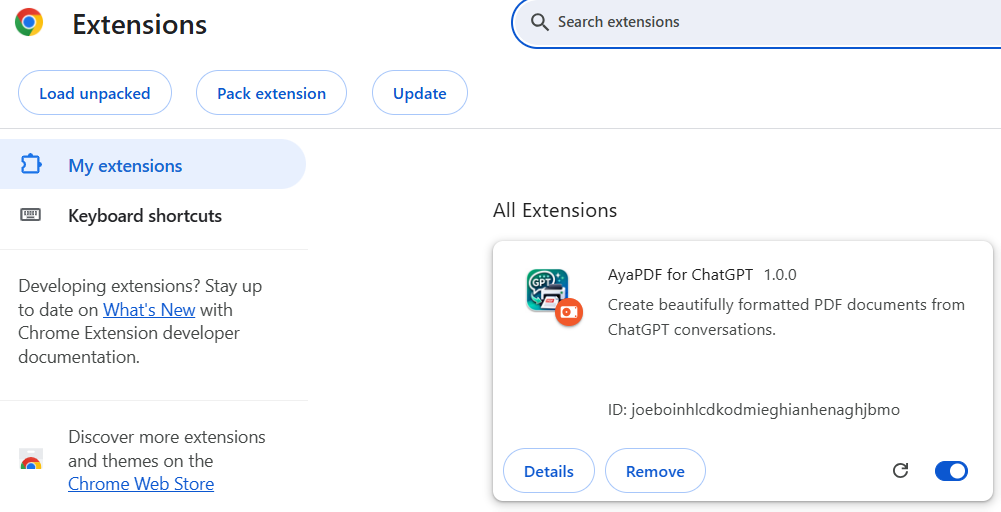Click the Chrome Web Store icon
Screen dimensions: 1001x512
[x=31, y=460]
